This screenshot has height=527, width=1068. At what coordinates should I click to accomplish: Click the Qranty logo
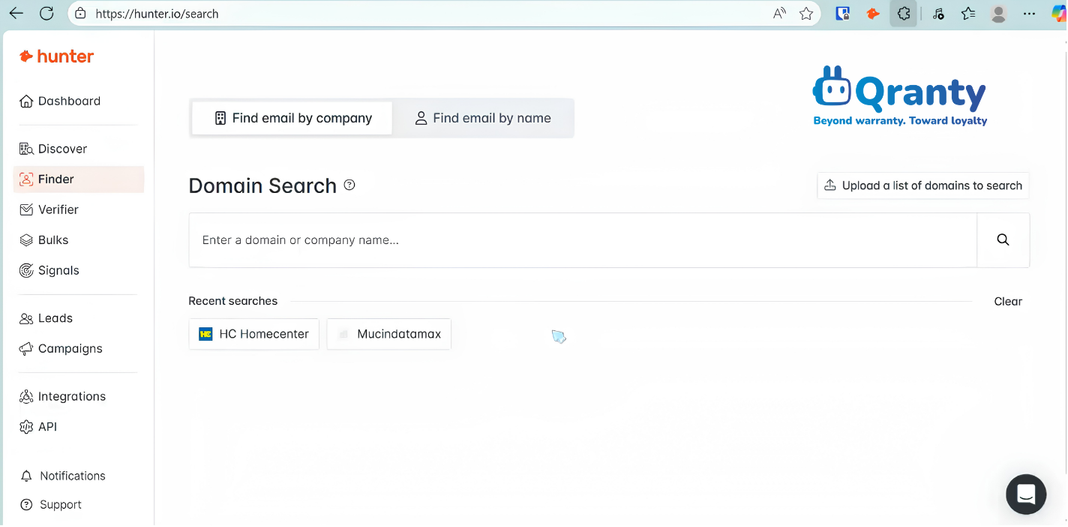(x=900, y=96)
